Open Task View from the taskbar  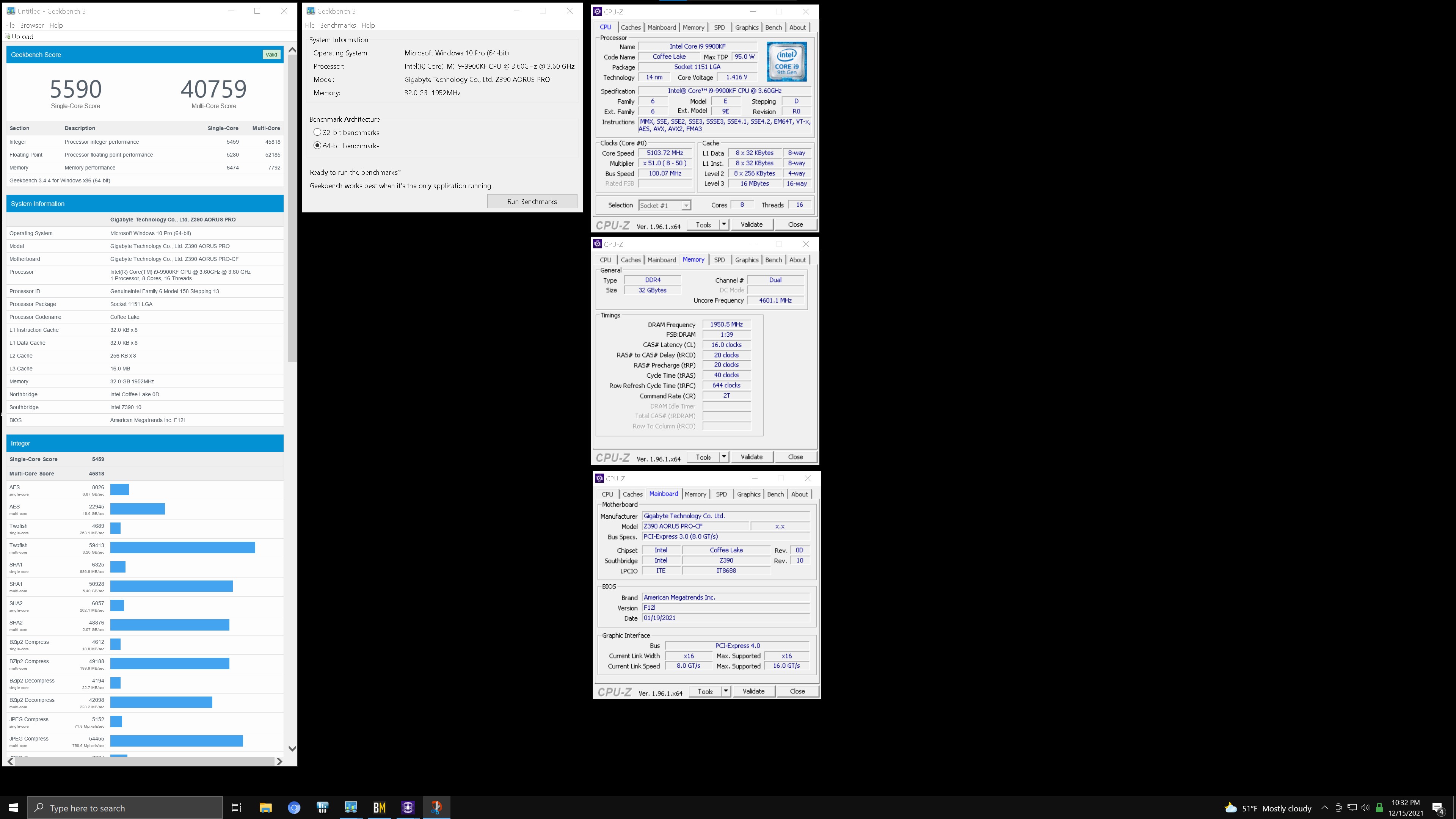(x=237, y=808)
